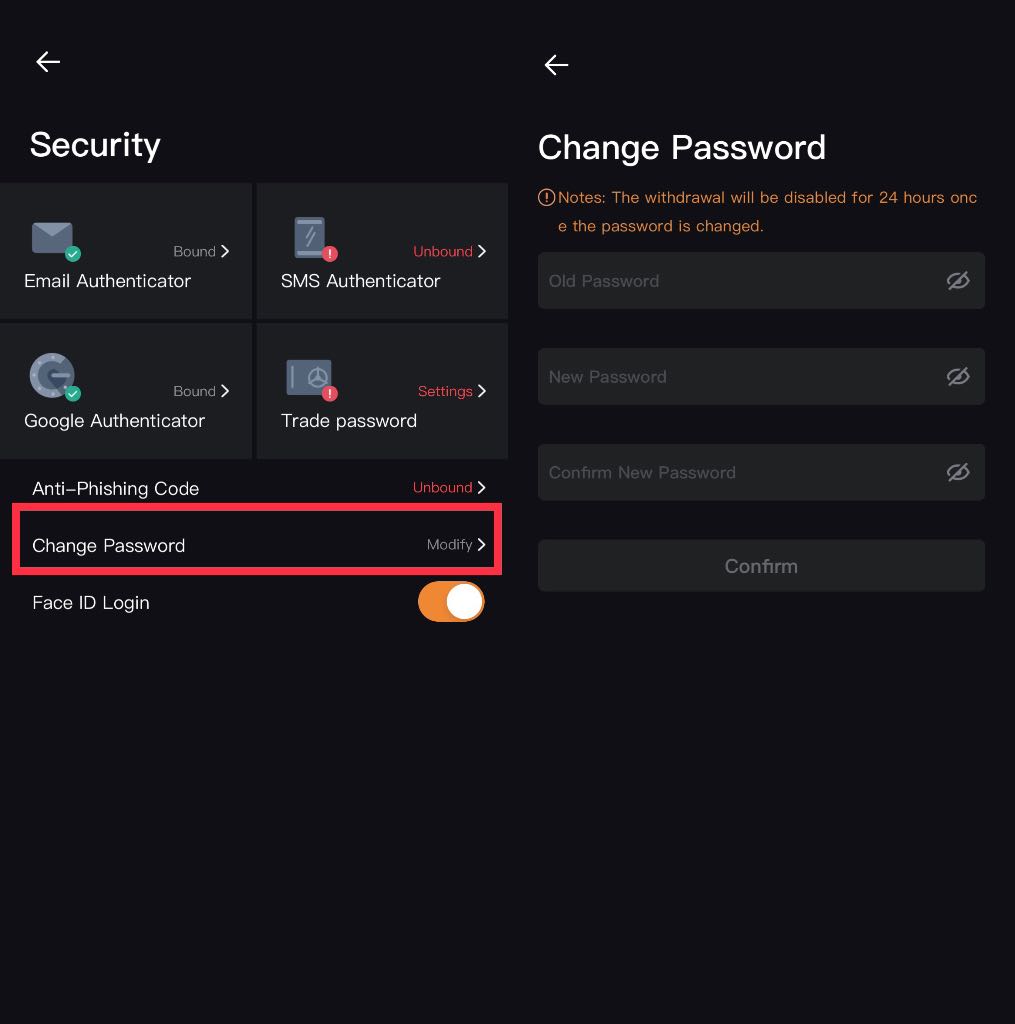
Task: Tap the Trade password safe icon
Action: click(x=312, y=379)
